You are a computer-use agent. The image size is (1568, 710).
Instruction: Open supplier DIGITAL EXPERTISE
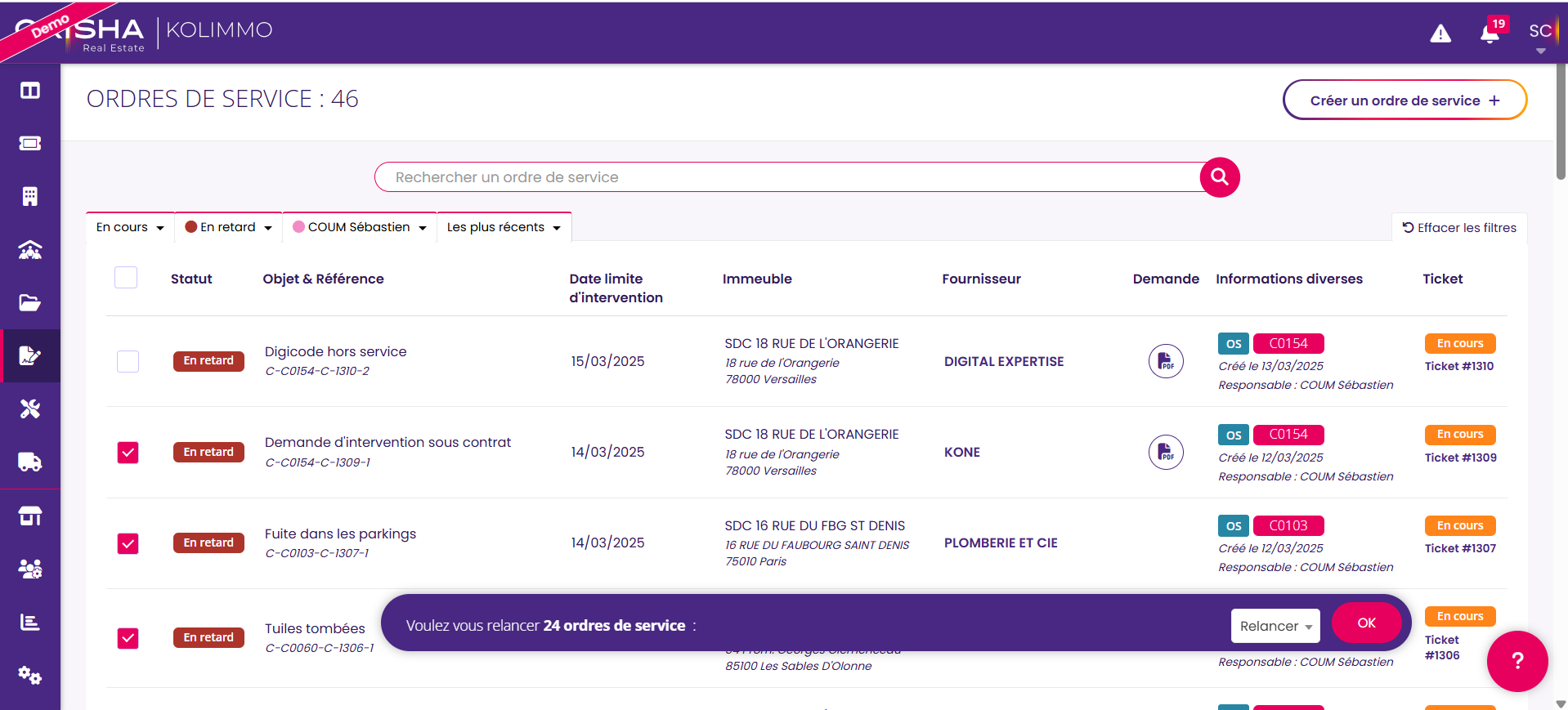pos(1004,361)
